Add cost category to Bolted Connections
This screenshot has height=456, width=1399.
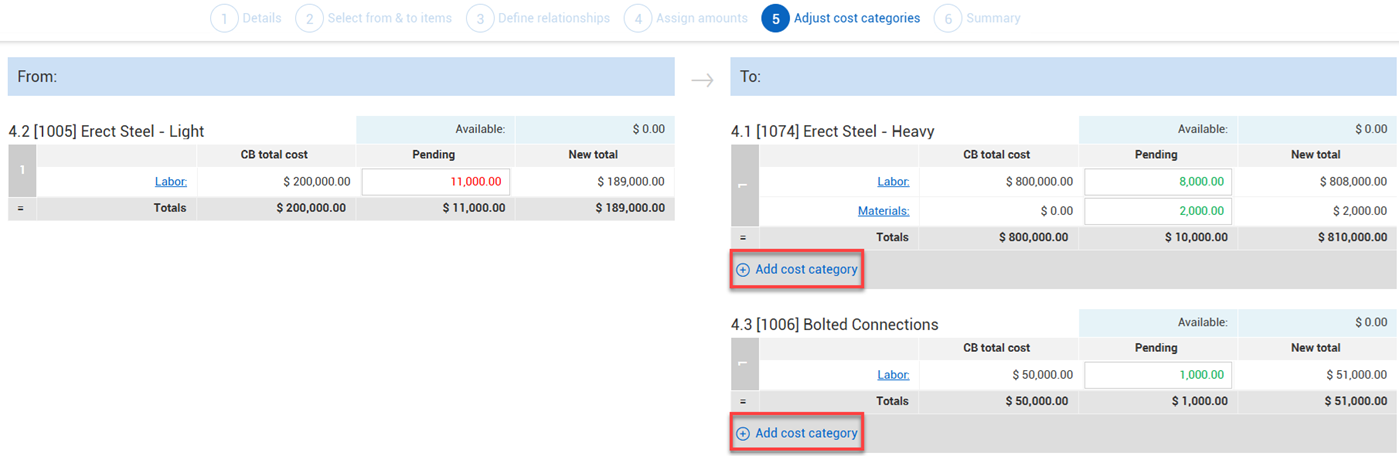[x=797, y=434]
